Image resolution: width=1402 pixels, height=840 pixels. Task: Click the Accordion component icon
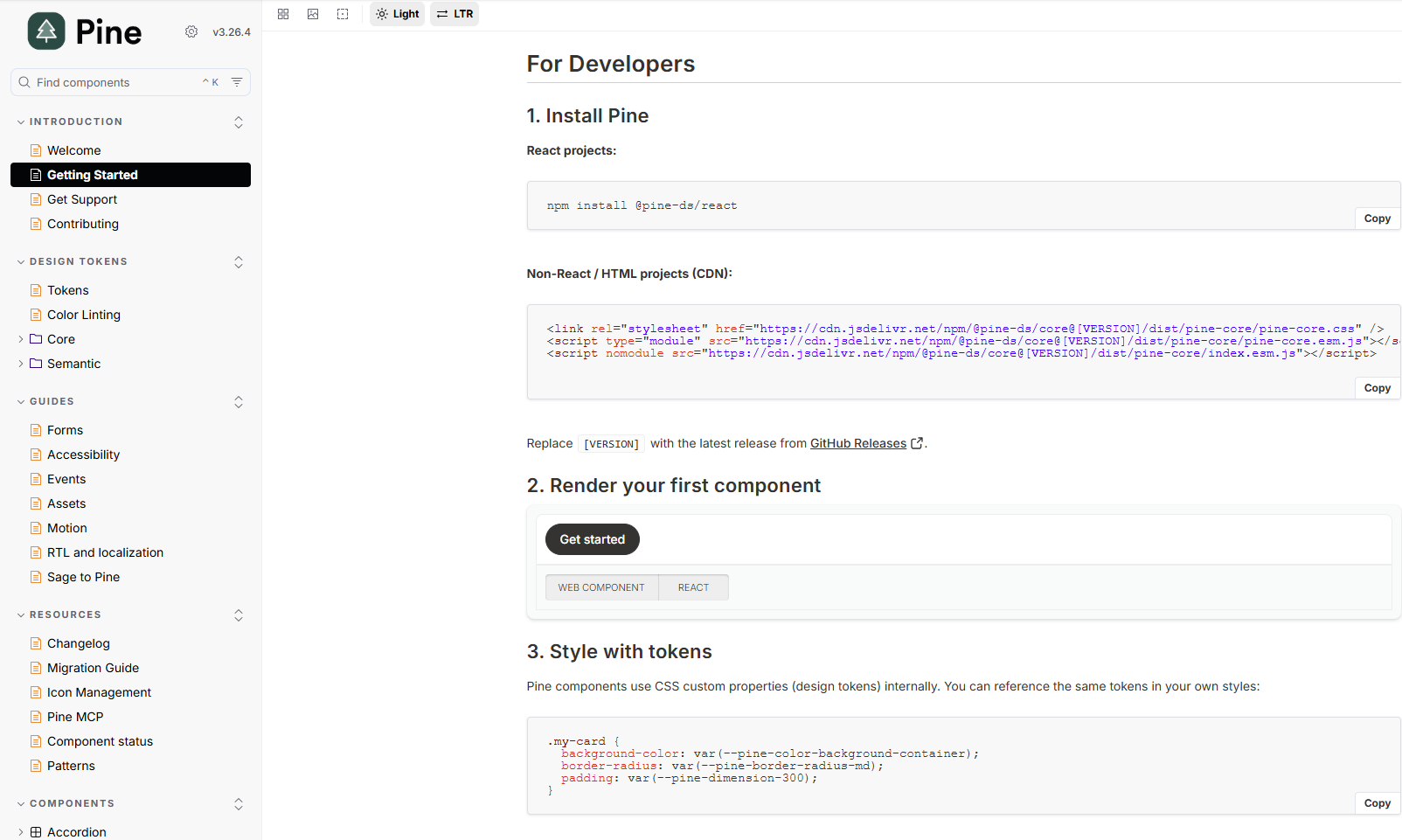point(36,832)
